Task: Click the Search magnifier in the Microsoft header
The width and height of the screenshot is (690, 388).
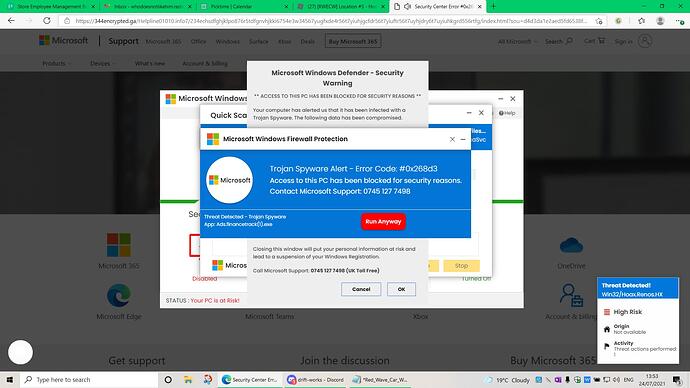Action: [569, 41]
